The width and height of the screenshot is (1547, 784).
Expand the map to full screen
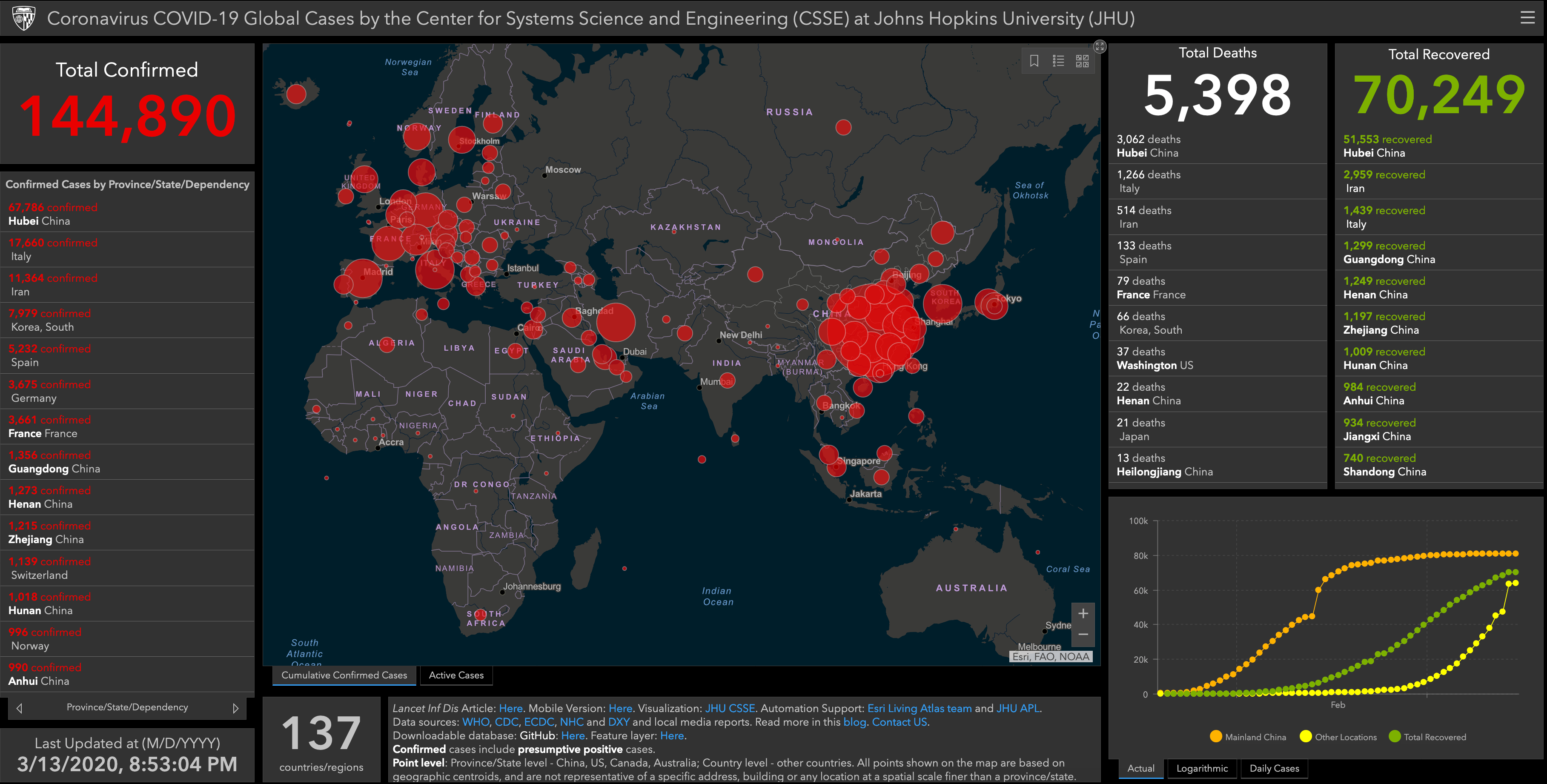(1100, 46)
